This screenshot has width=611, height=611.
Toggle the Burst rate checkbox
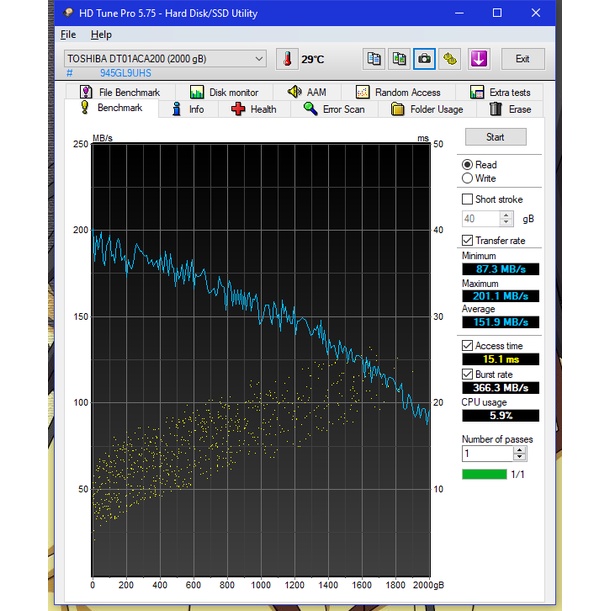468,374
